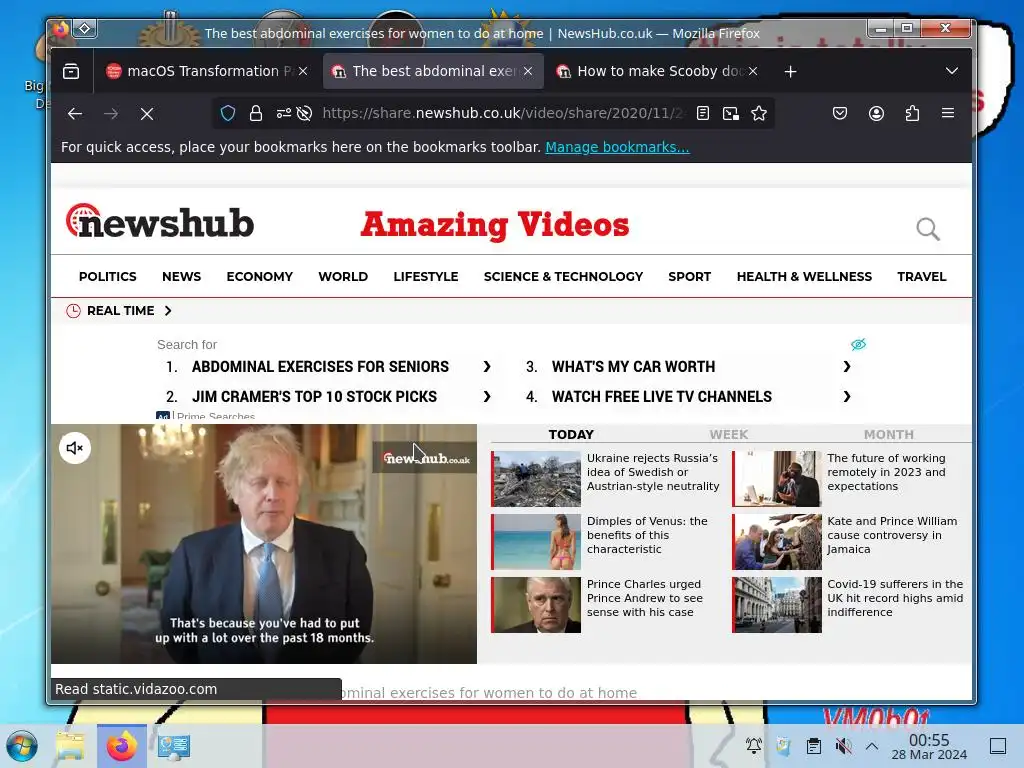The height and width of the screenshot is (768, 1024).
Task: Open the Firefox application hamburger menu
Action: [948, 113]
